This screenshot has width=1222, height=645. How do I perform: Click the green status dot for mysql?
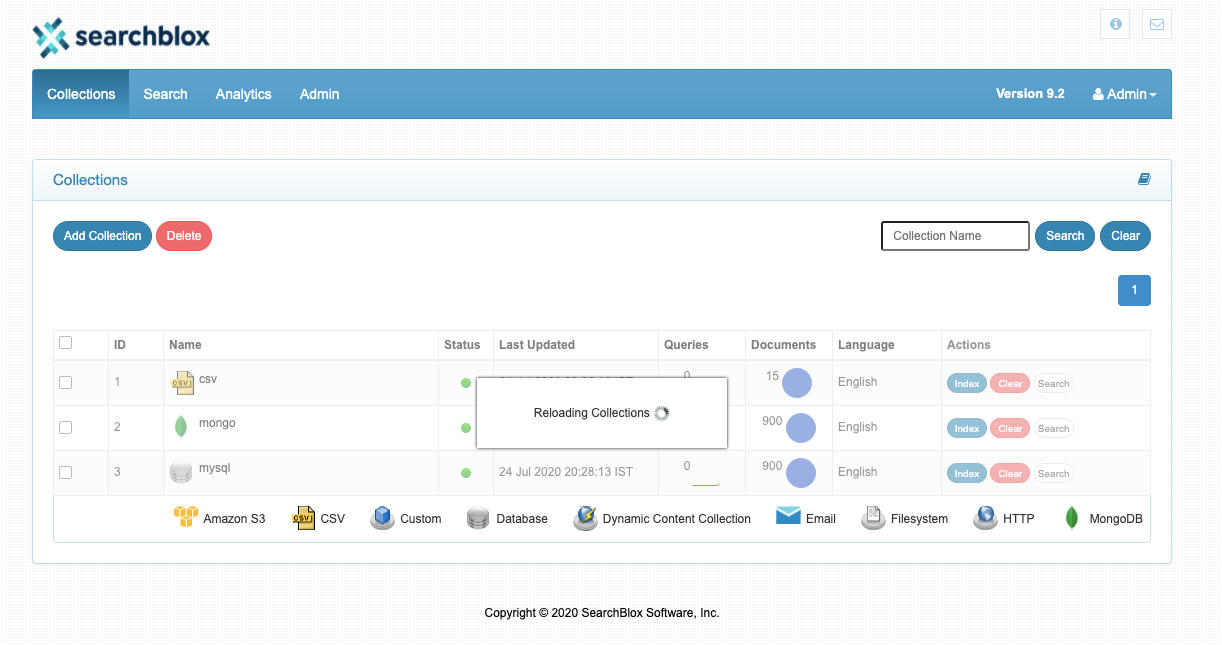(x=466, y=473)
